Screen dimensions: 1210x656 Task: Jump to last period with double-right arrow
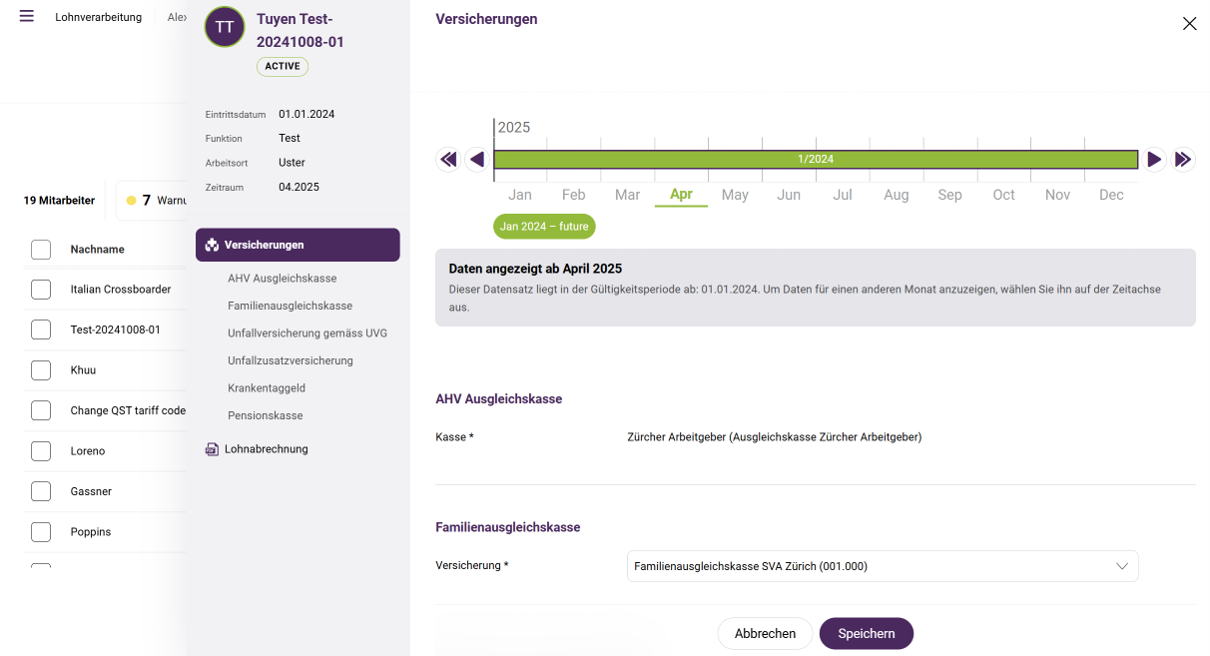click(x=1183, y=160)
